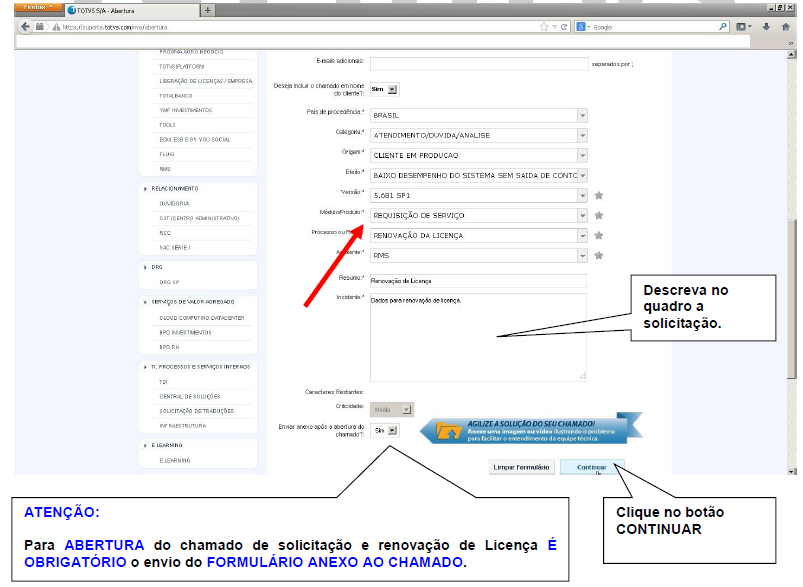The height and width of the screenshot is (587, 803).
Task: Click the Resumo field Renovação de Licença
Action: pyautogui.click(x=478, y=281)
